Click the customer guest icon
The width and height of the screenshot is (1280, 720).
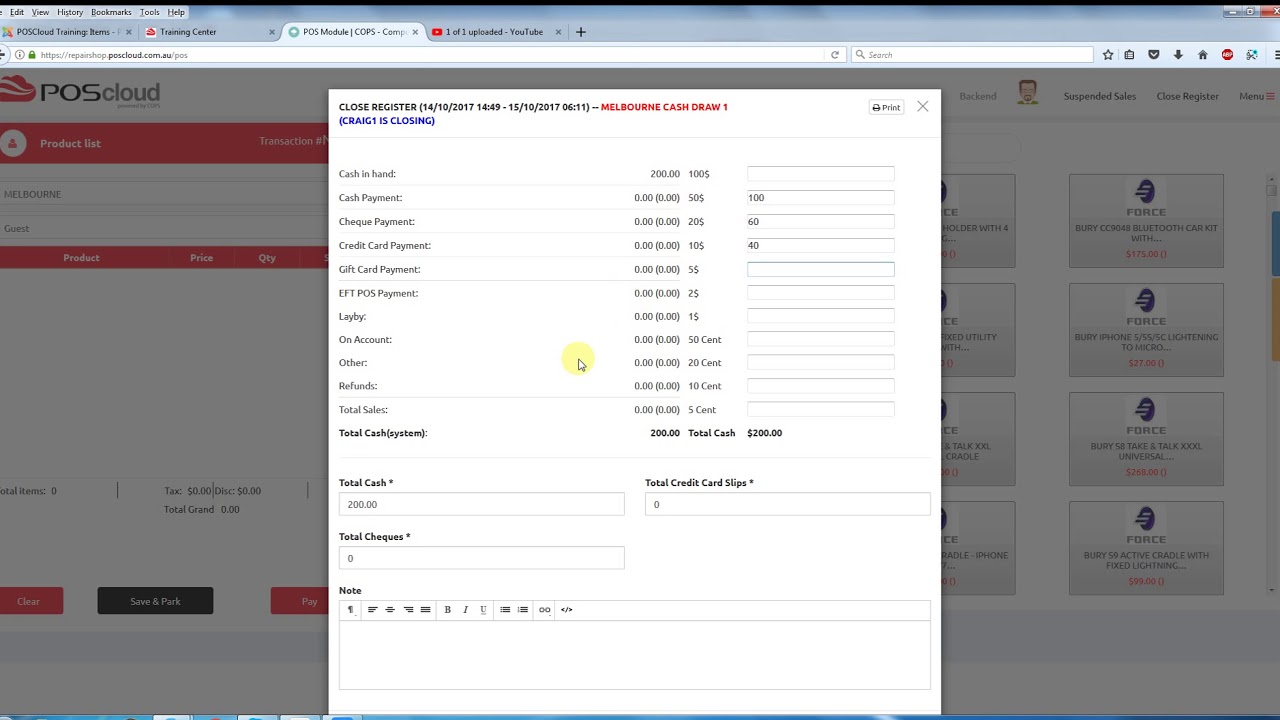point(13,143)
